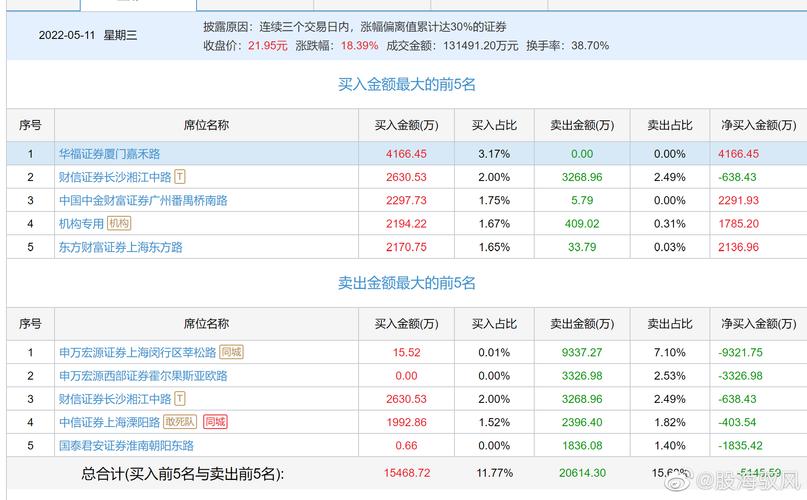Click 净买入金额(万) header in the buy table
The image size is (807, 500).
tap(756, 125)
